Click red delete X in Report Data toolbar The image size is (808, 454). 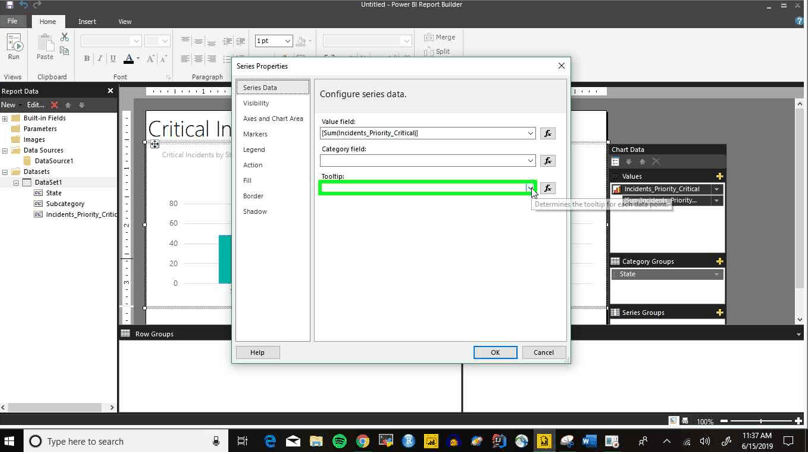pos(54,105)
